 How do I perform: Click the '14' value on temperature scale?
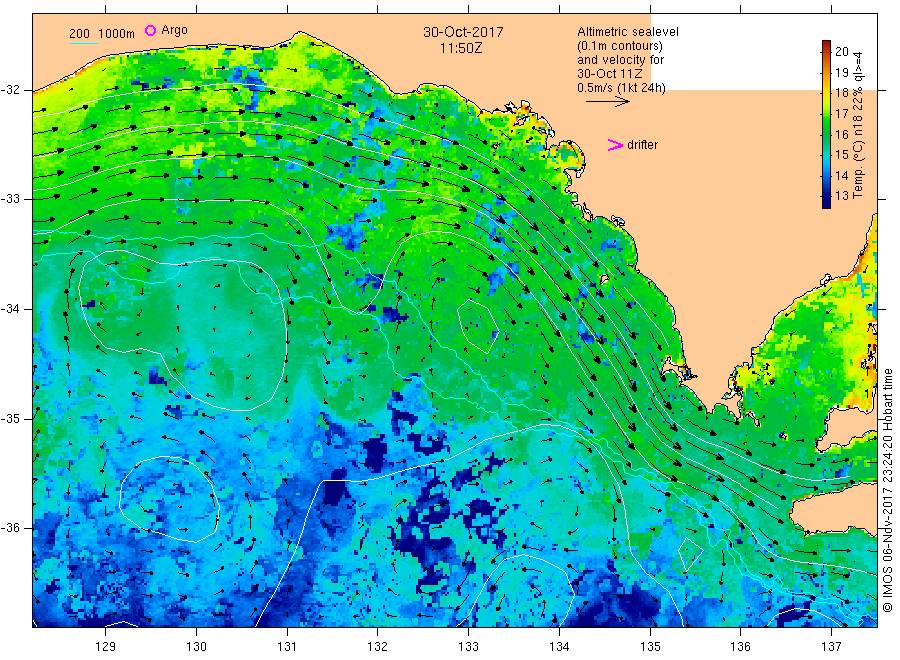(841, 175)
